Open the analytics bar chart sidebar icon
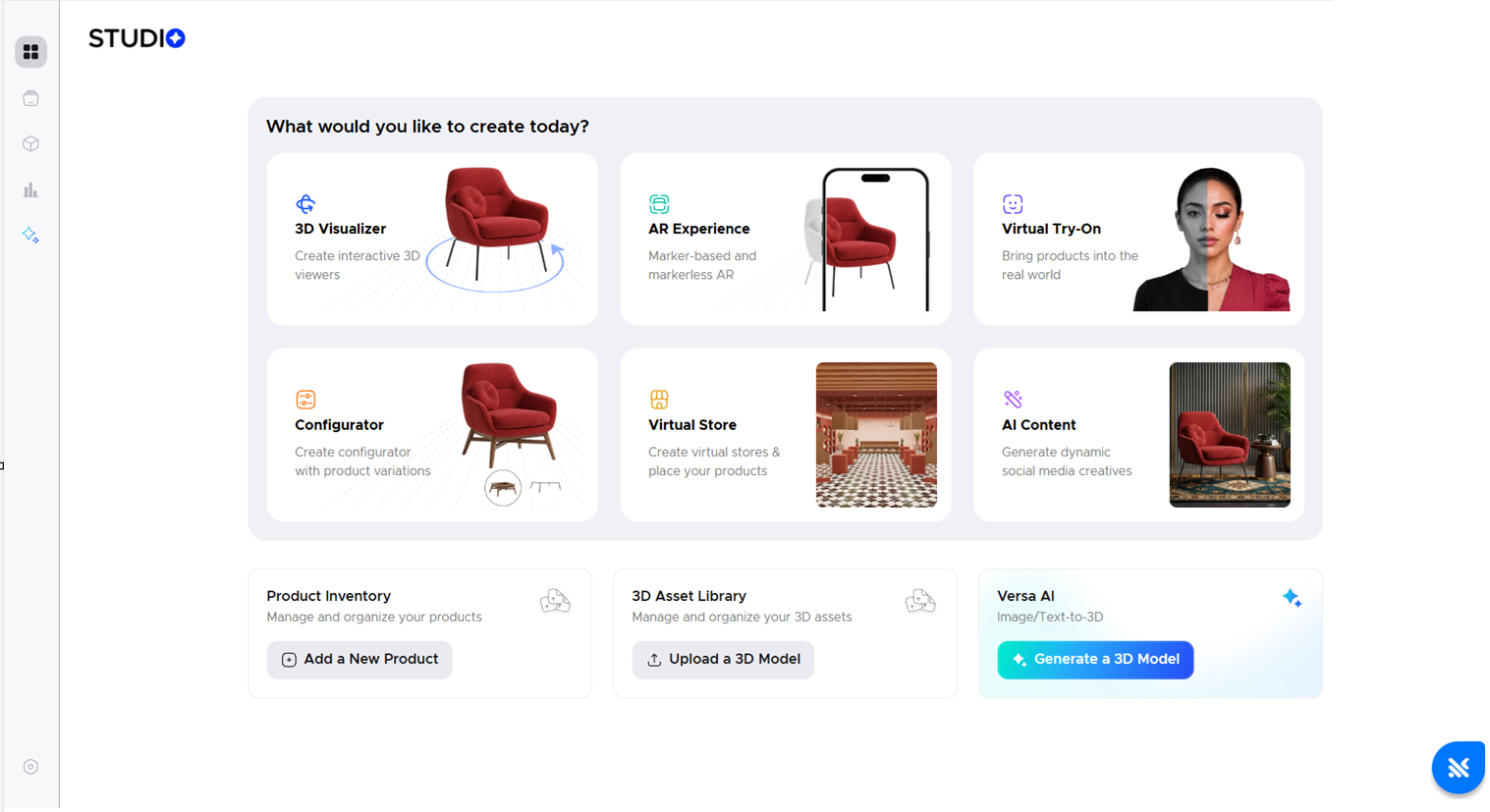 pyautogui.click(x=31, y=189)
